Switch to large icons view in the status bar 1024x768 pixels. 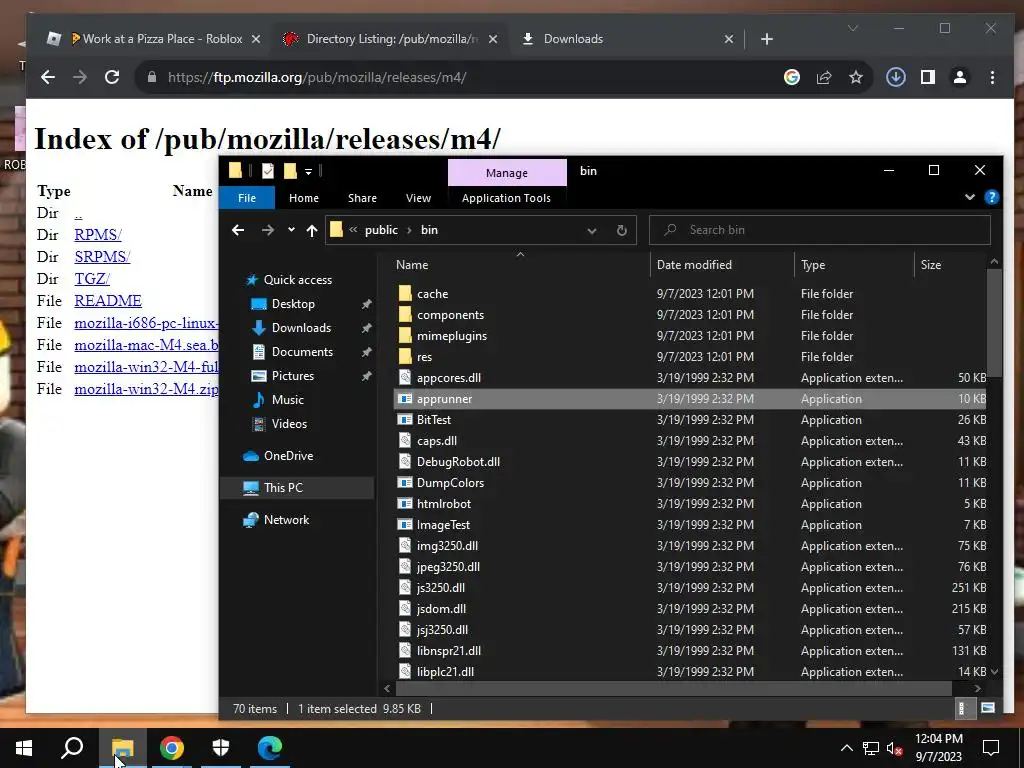[x=987, y=708]
